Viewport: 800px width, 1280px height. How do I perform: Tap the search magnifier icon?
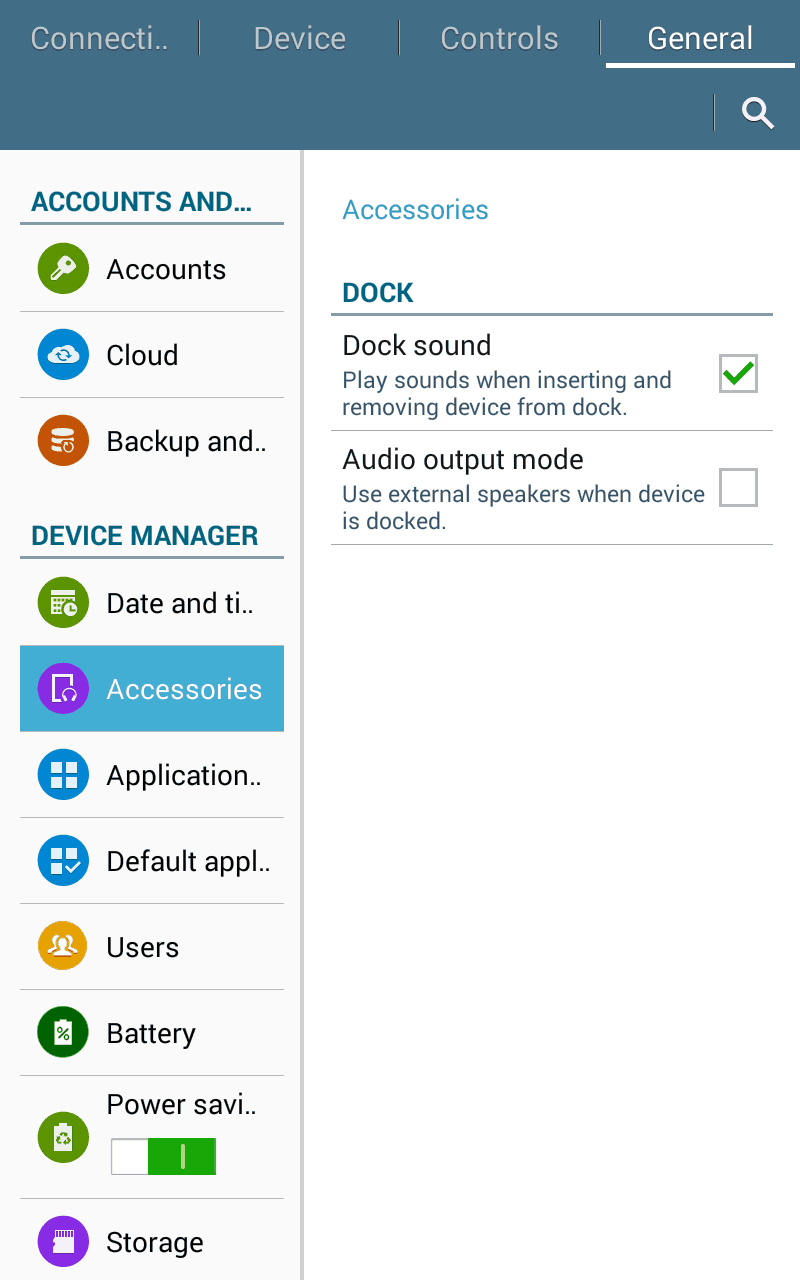[758, 113]
